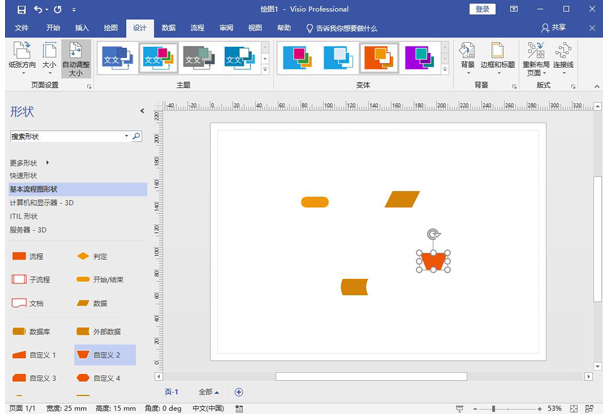
Task: Click the 登录 sign-in button
Action: [483, 9]
